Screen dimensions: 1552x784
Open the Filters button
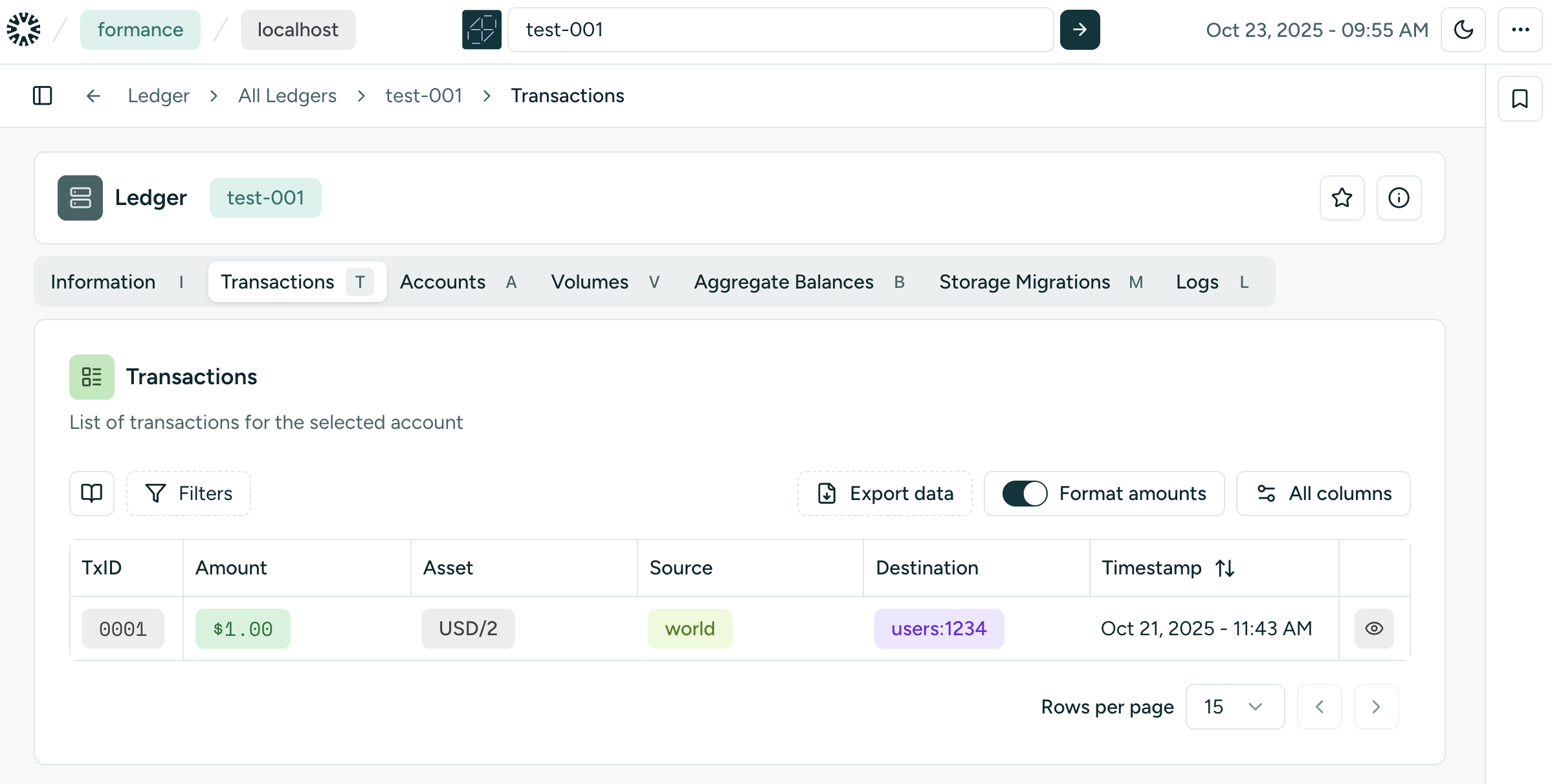(x=188, y=494)
